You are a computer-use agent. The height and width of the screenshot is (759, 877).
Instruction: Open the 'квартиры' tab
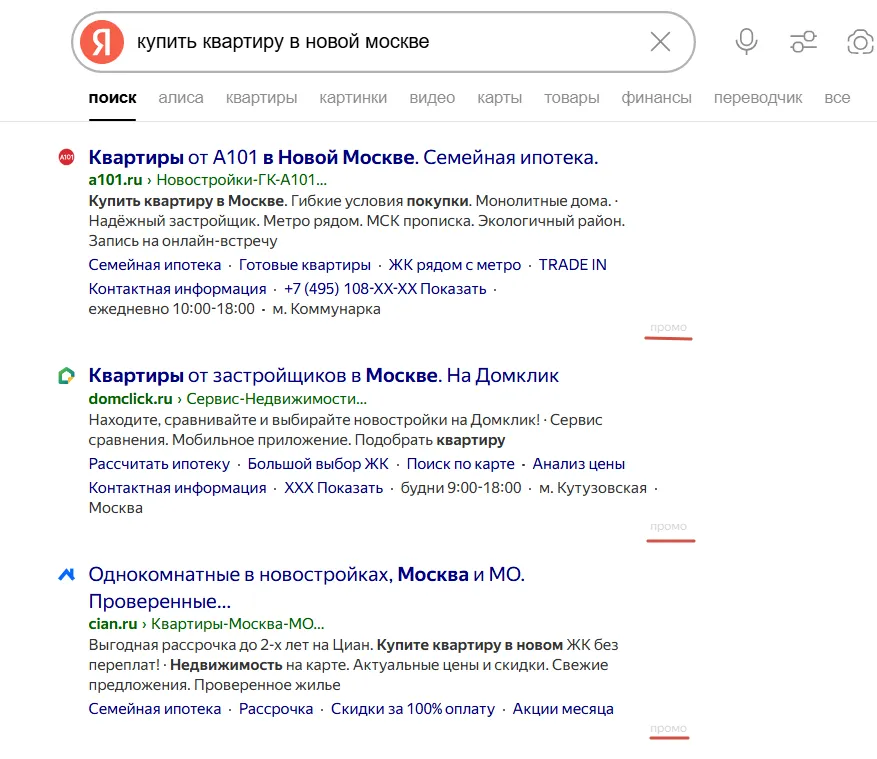coord(261,97)
